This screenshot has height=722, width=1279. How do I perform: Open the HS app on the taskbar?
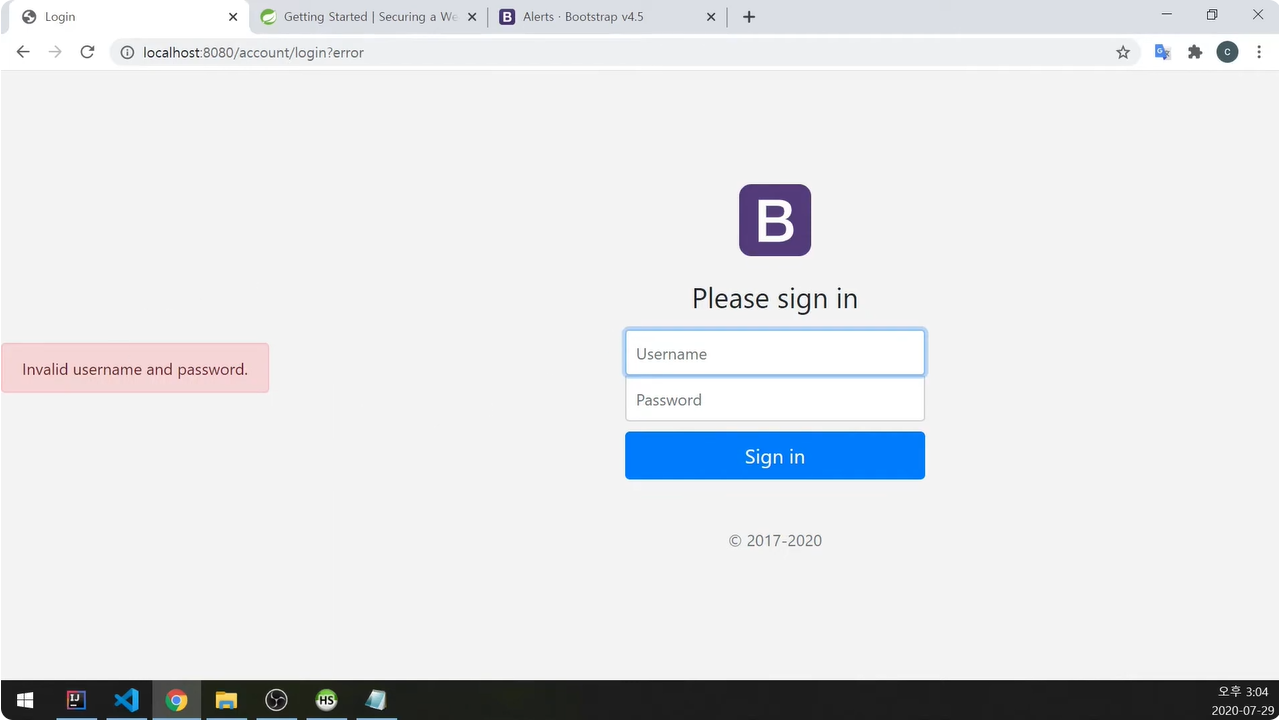pyautogui.click(x=326, y=700)
